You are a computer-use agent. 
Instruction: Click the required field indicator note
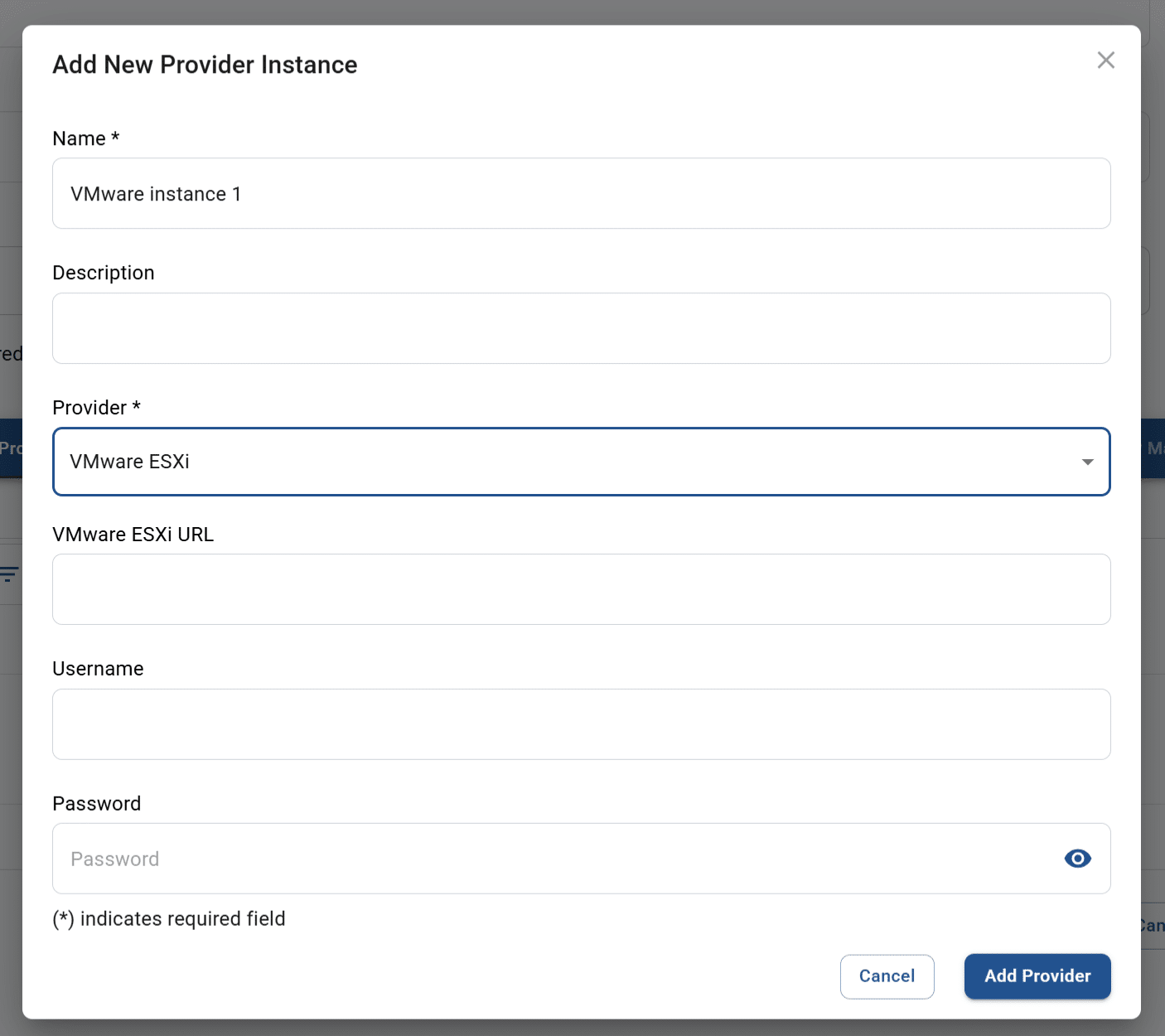(x=169, y=918)
